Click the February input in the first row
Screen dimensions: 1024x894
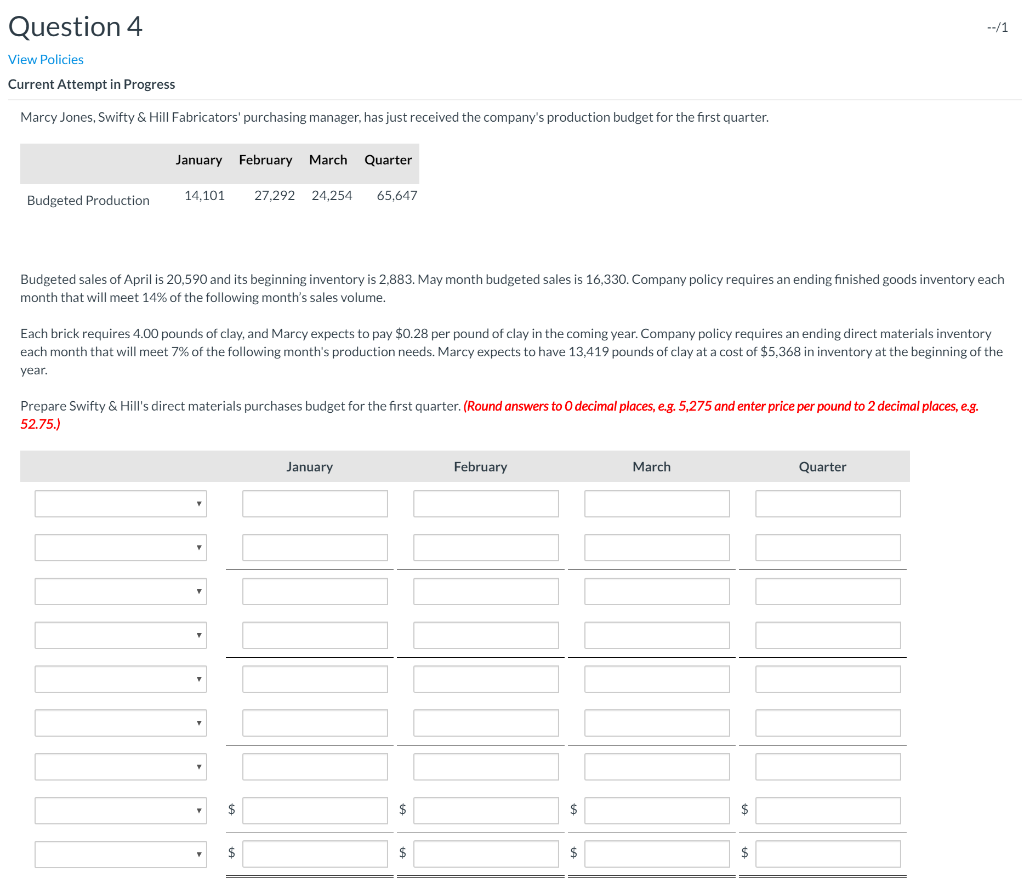point(486,503)
